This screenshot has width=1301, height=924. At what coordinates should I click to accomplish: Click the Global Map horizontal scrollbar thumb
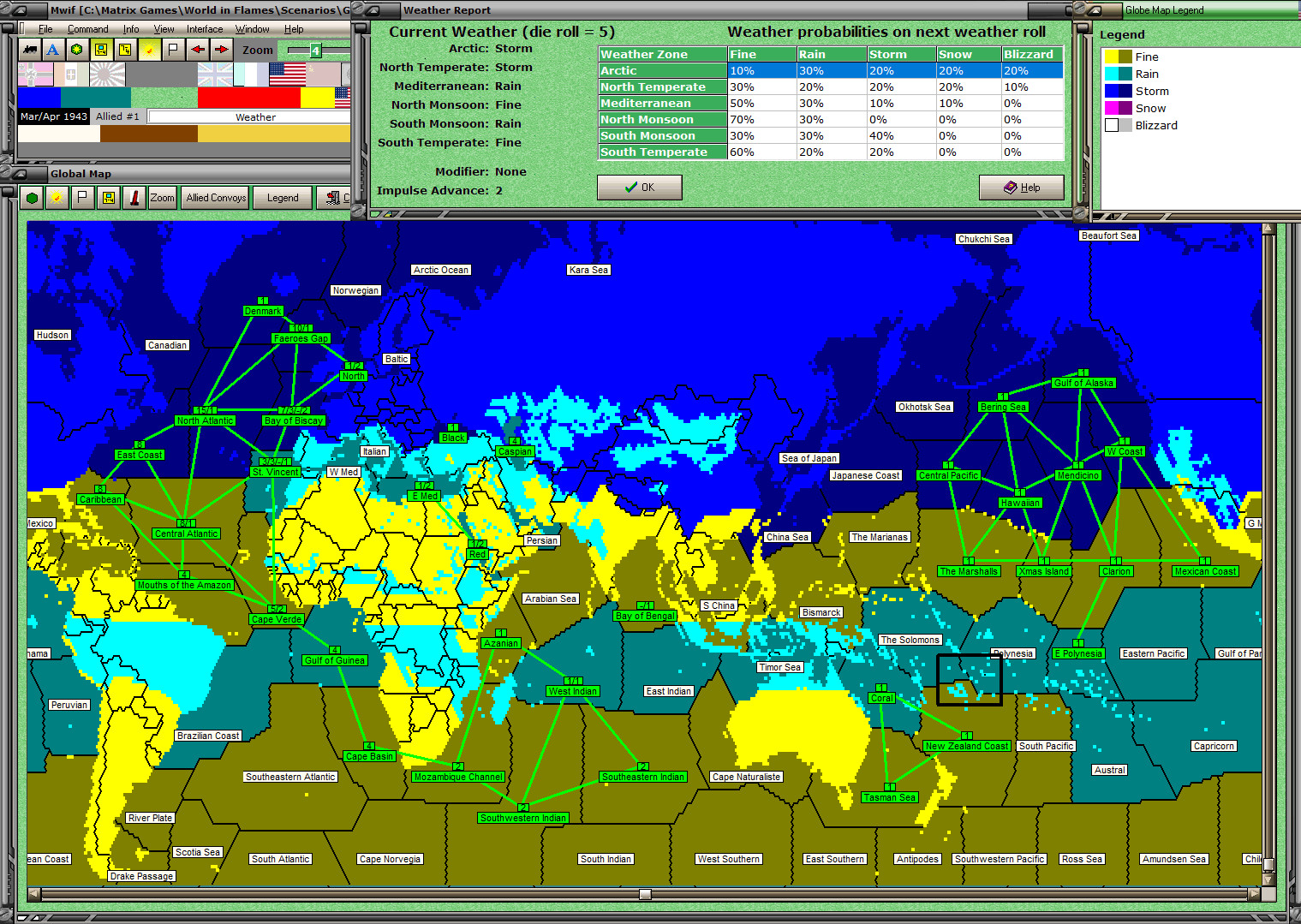pos(645,894)
